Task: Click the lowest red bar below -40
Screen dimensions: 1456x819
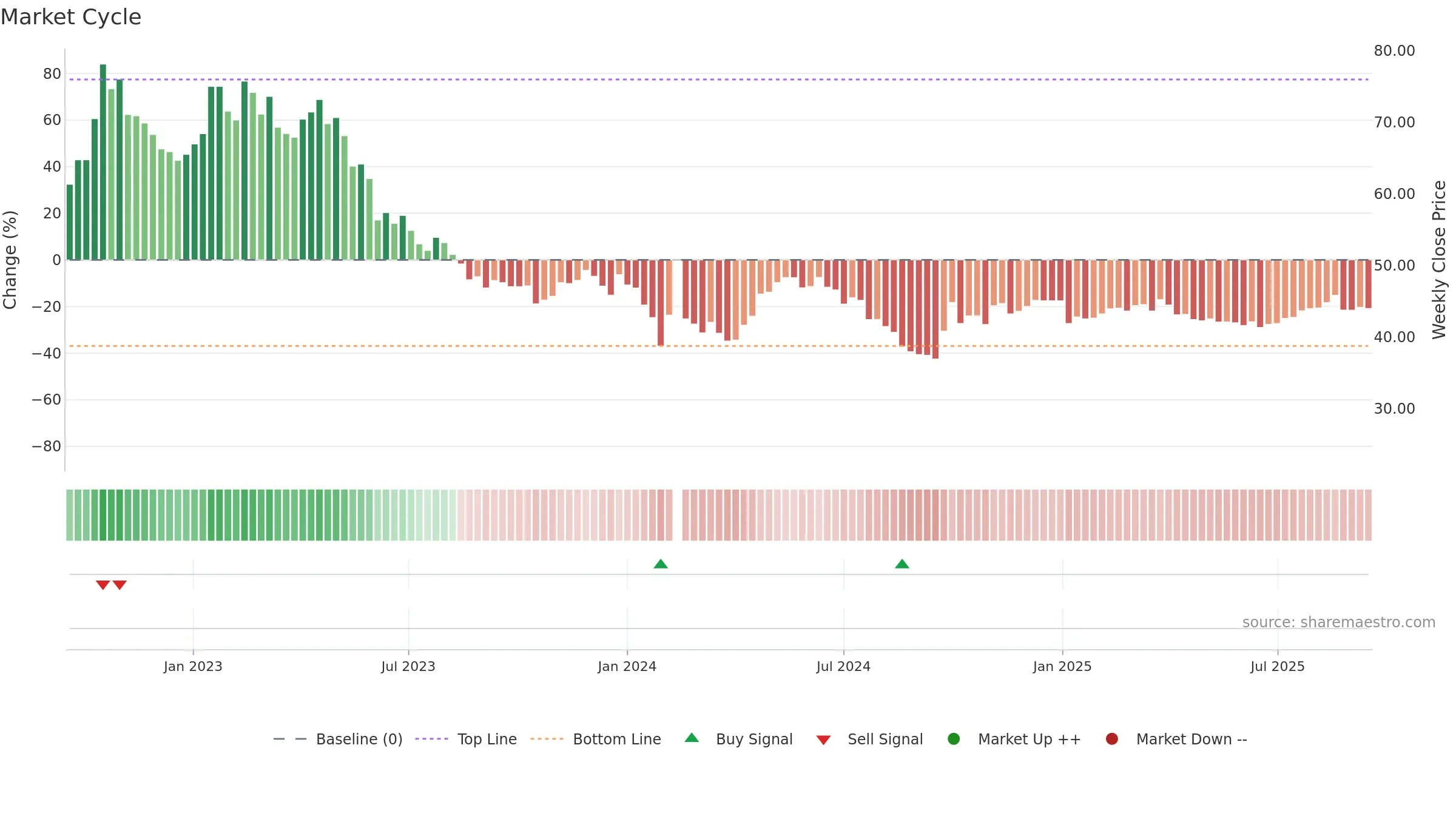Action: (x=935, y=309)
